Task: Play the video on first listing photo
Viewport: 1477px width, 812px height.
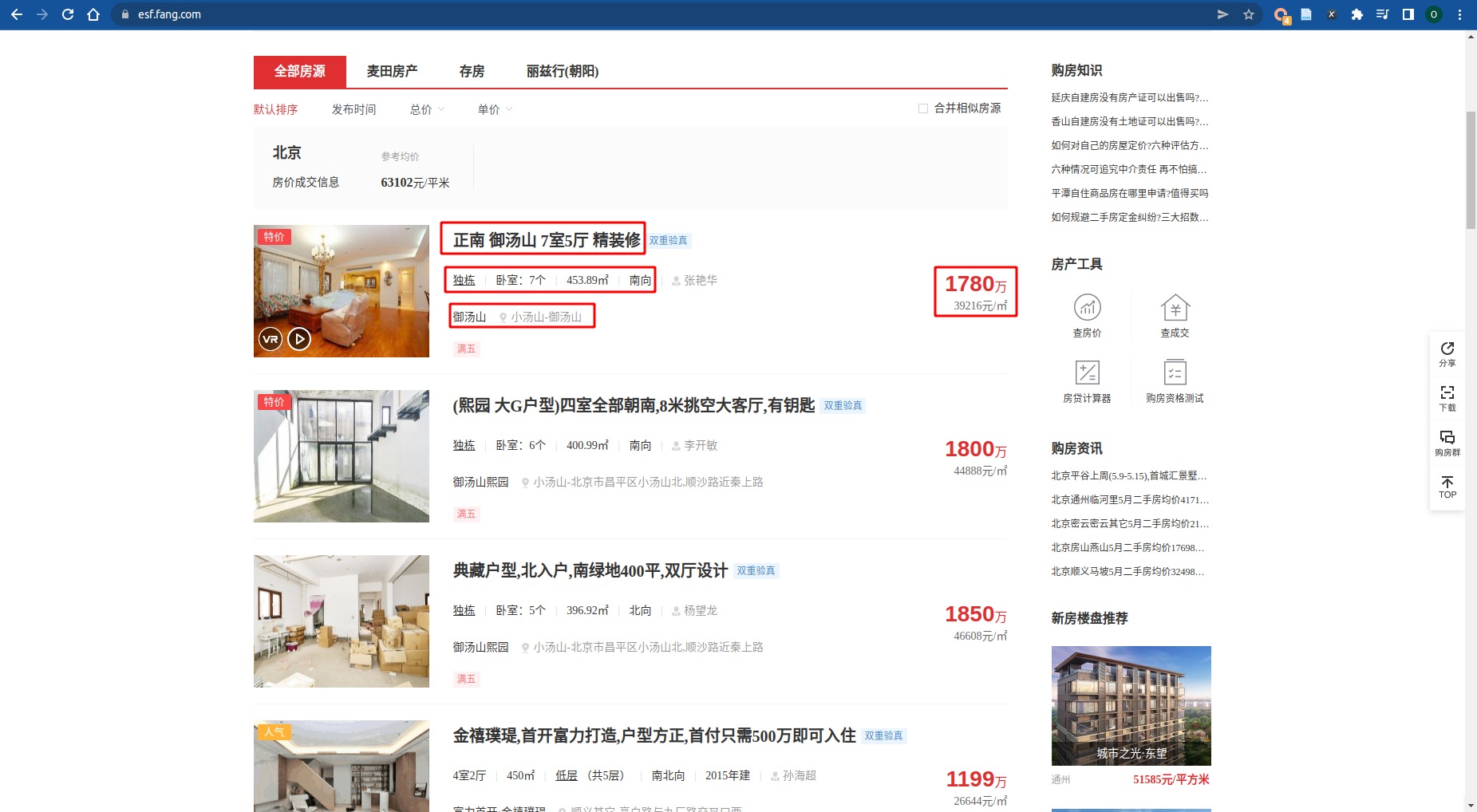Action: (x=299, y=339)
